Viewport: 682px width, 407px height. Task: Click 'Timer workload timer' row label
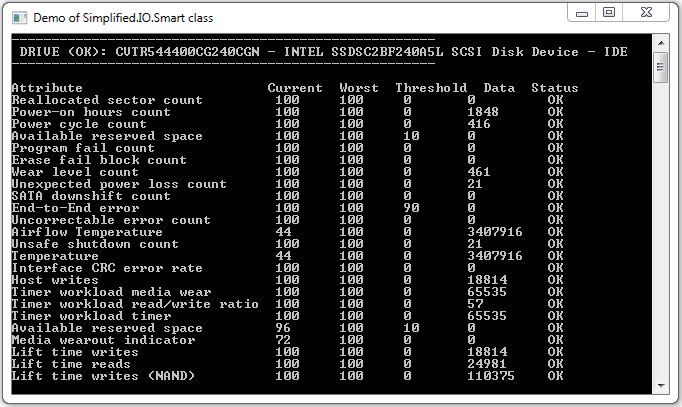pyautogui.click(x=91, y=317)
